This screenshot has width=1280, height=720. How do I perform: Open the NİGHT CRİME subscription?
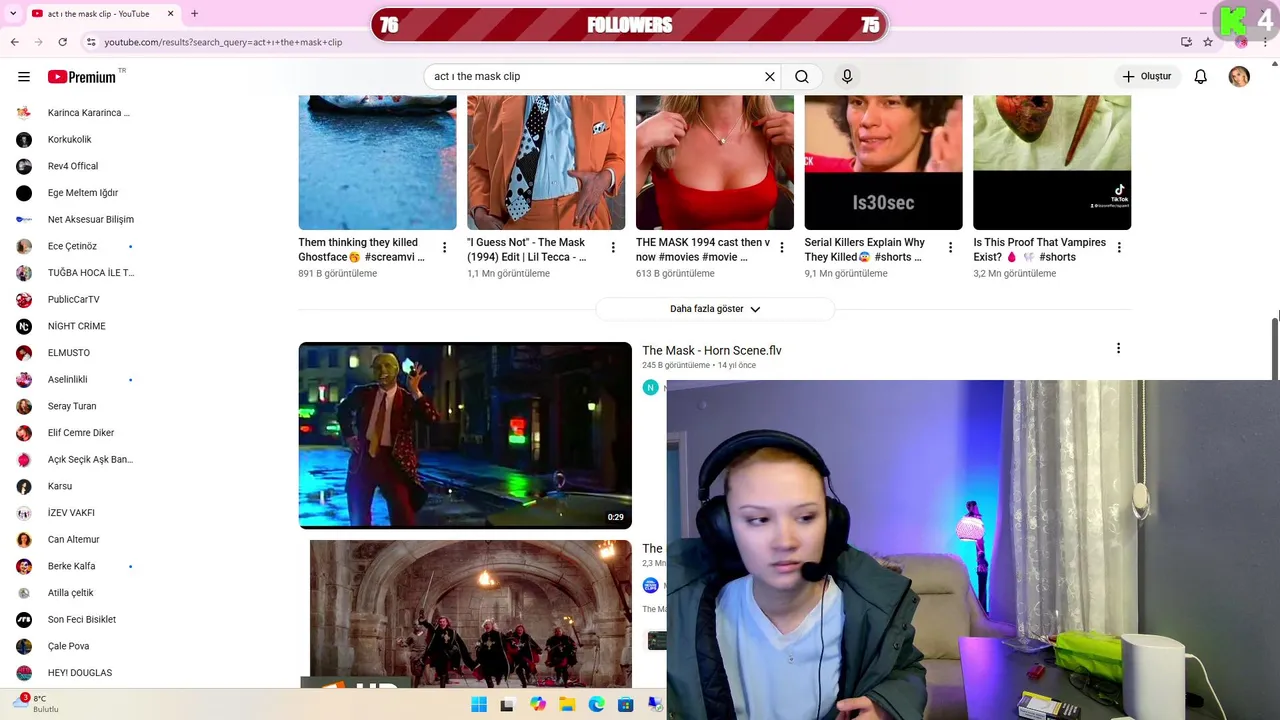pyautogui.click(x=75, y=326)
